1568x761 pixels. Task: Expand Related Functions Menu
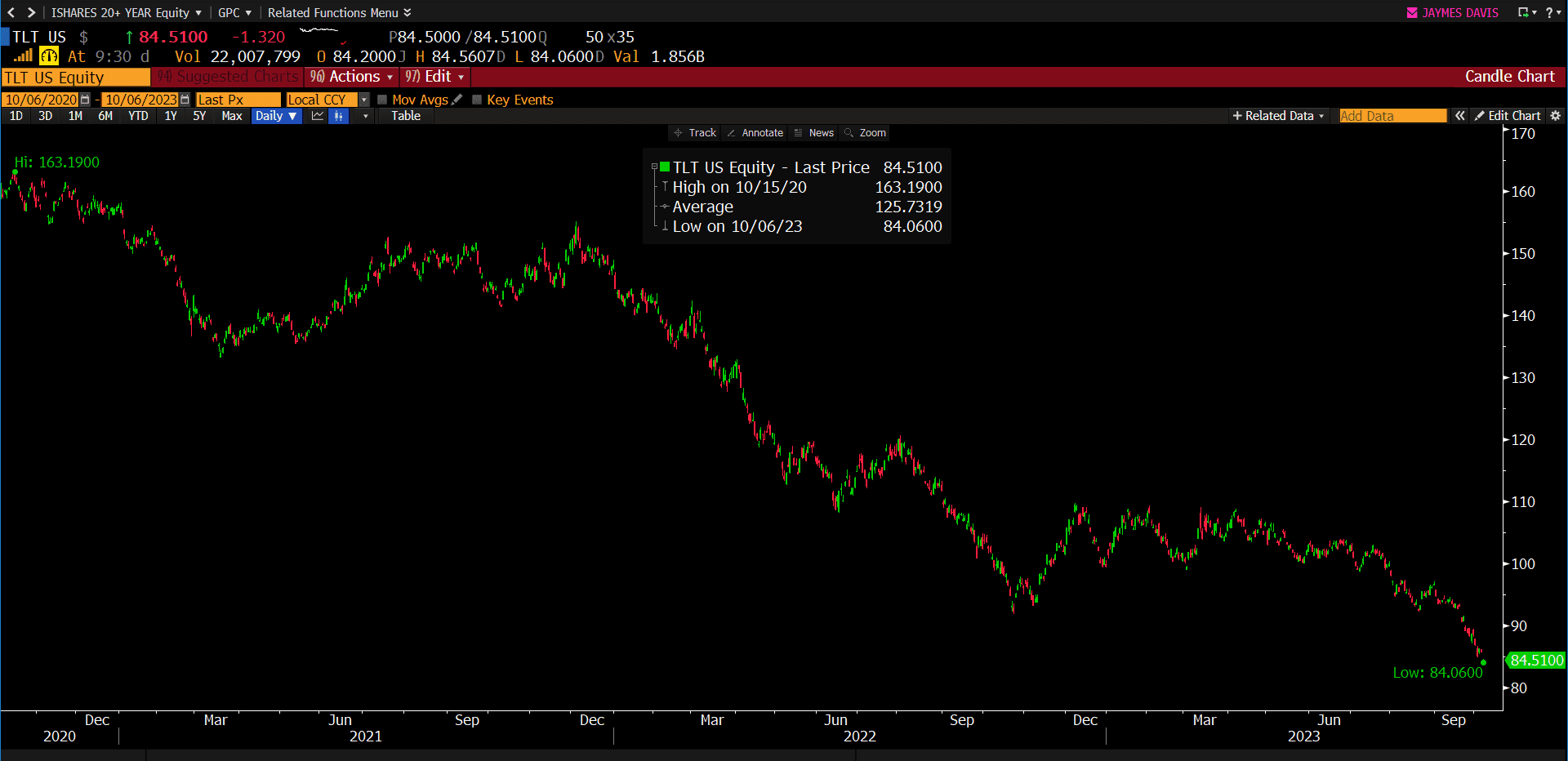point(340,13)
